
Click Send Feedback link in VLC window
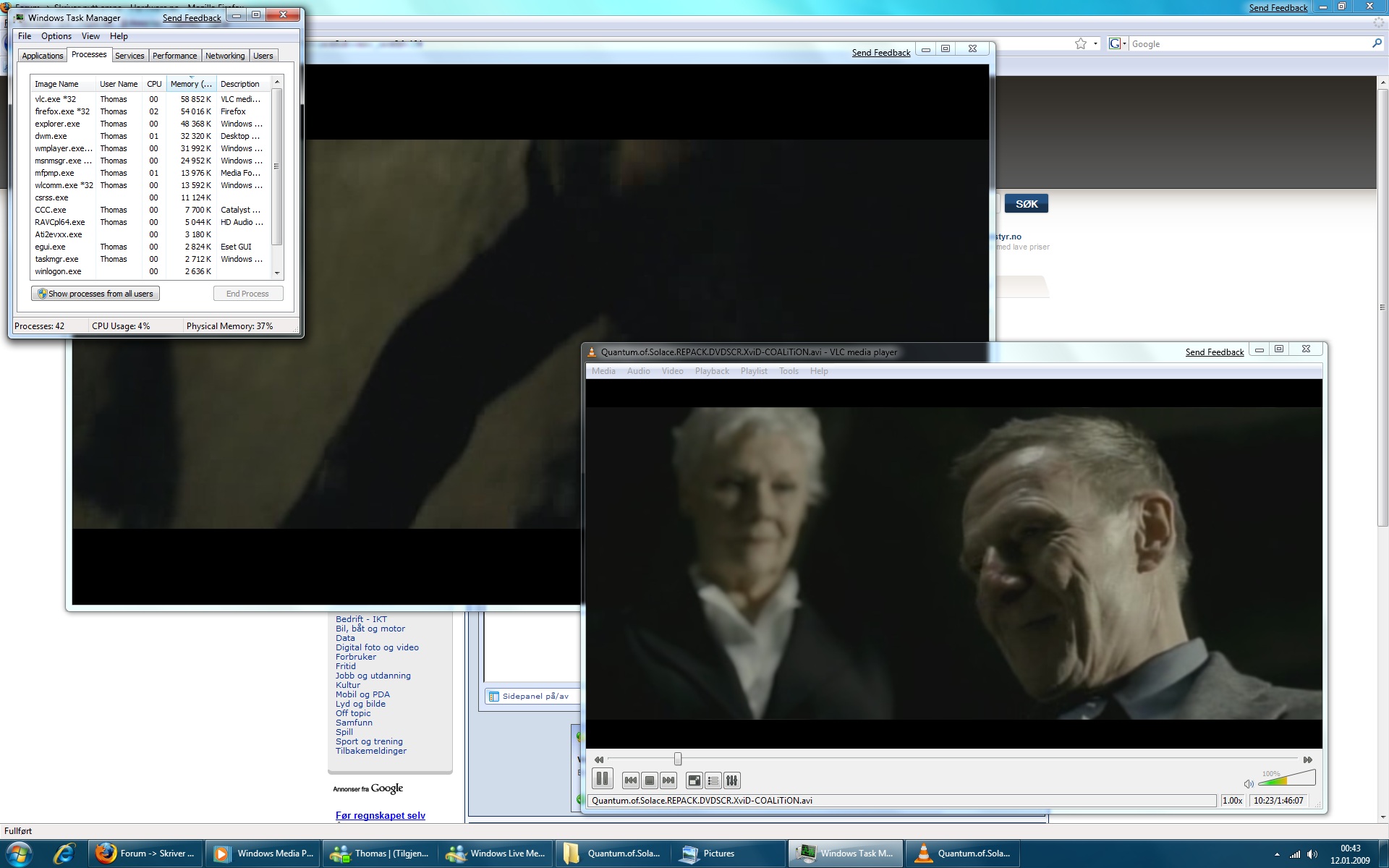click(1214, 352)
